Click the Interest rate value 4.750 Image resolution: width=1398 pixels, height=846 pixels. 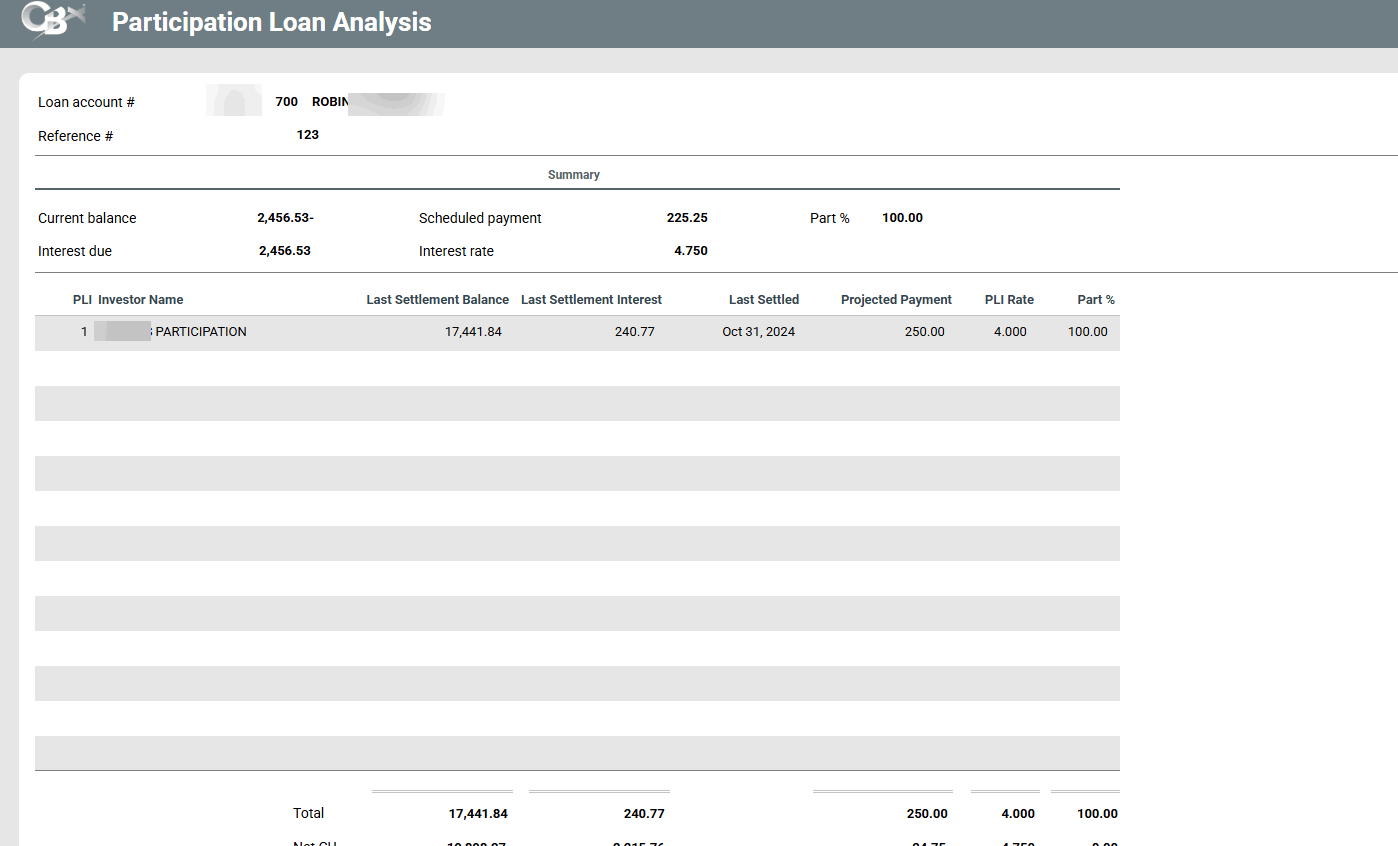pos(690,251)
